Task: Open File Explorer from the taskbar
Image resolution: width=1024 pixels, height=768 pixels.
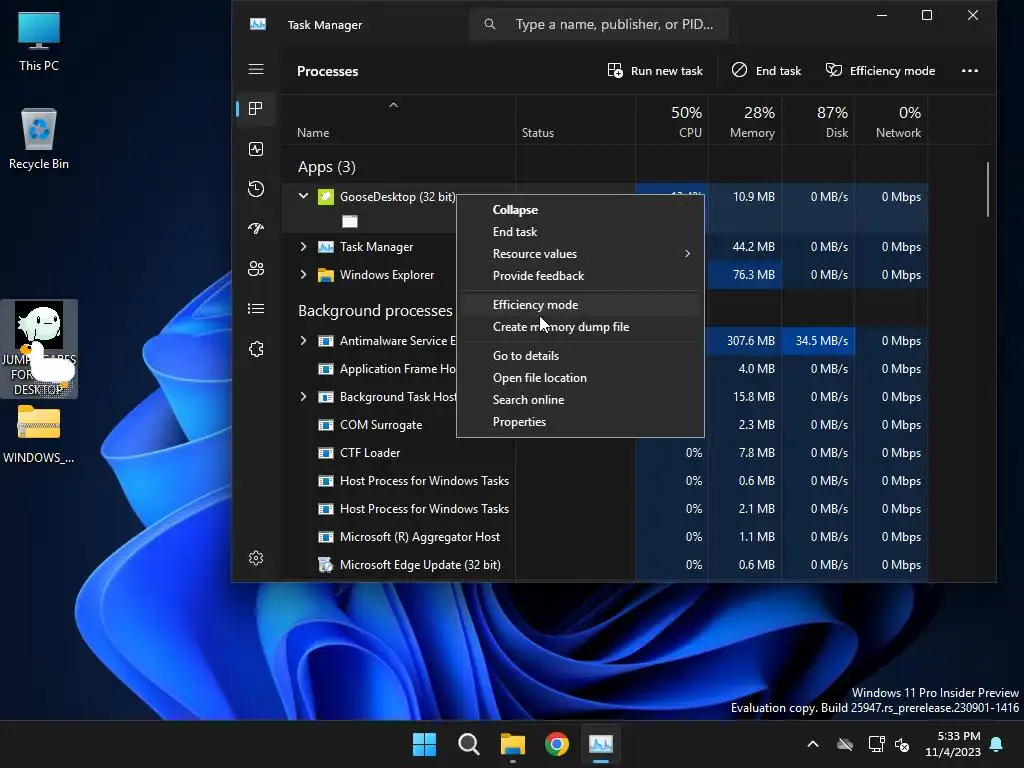Action: (x=513, y=744)
